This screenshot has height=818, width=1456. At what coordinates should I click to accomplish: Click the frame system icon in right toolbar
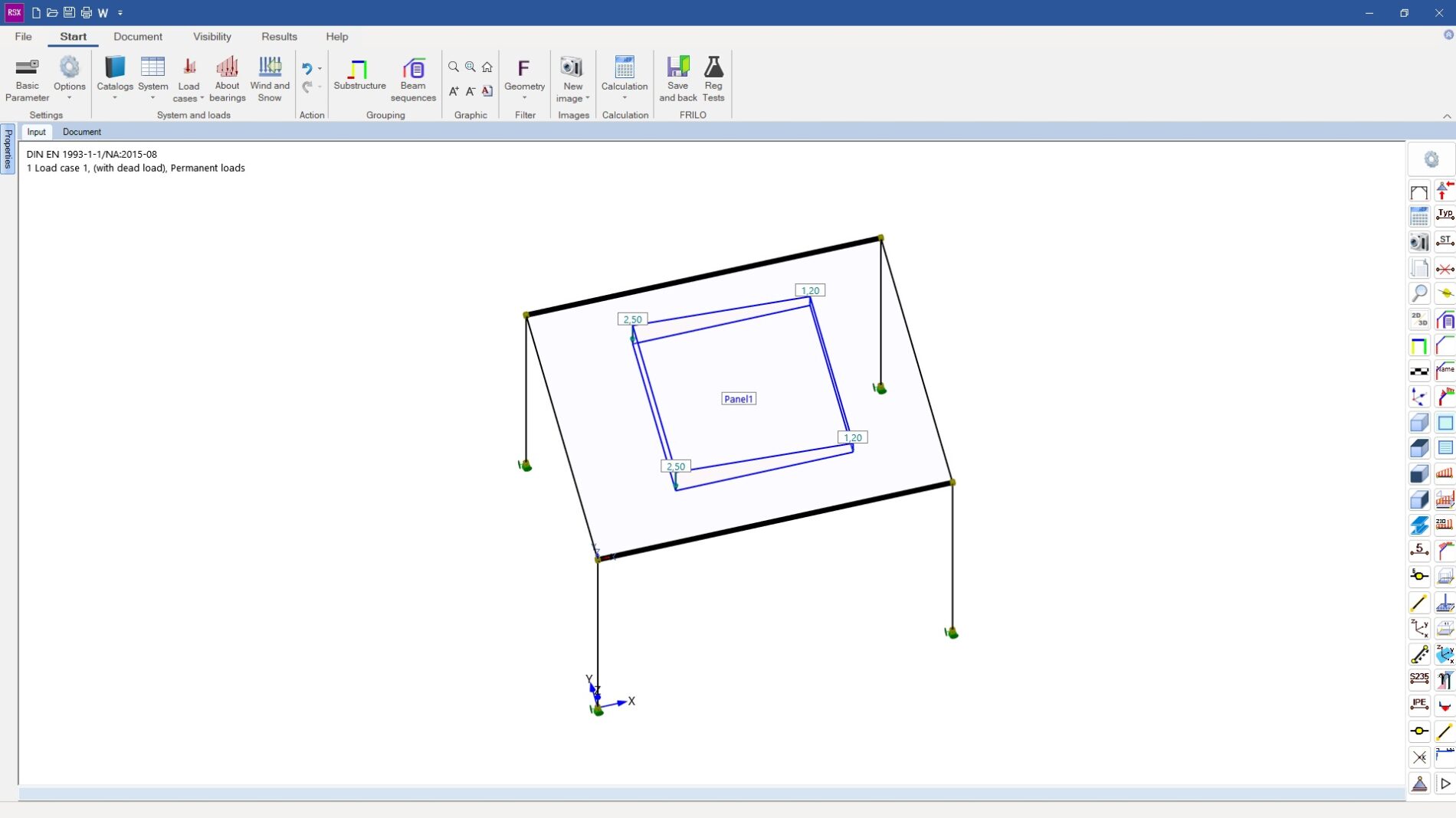1419,191
